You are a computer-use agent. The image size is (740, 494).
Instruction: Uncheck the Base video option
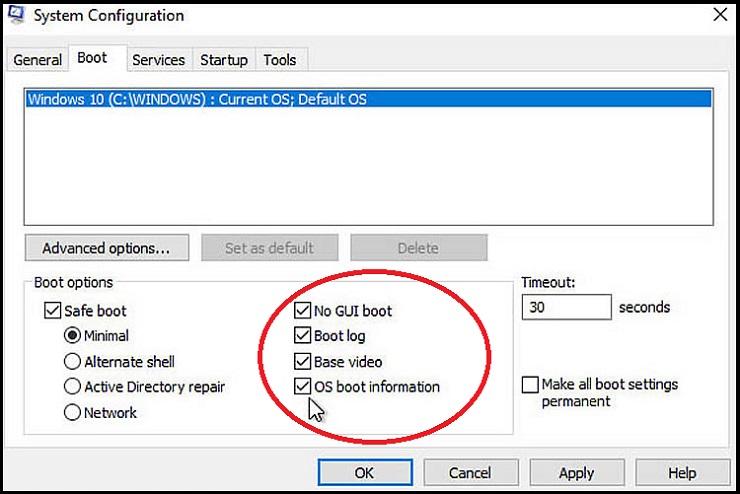click(302, 361)
